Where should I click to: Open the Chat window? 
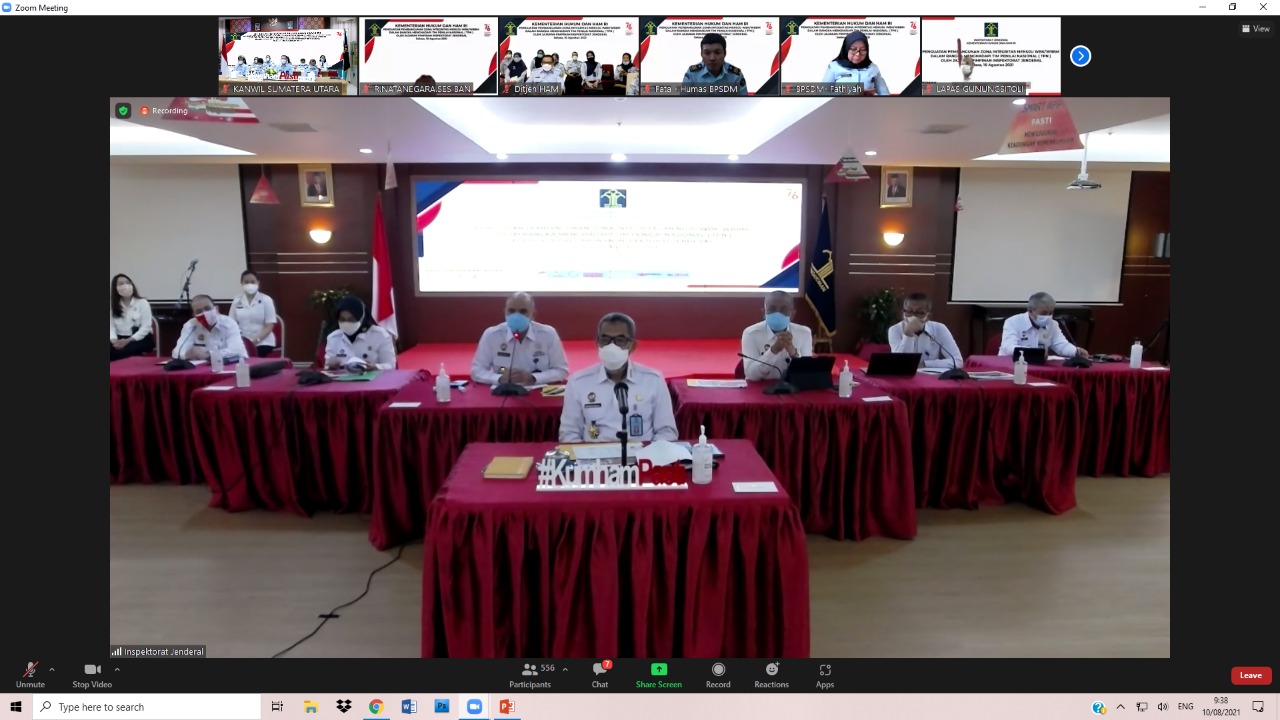tap(599, 675)
